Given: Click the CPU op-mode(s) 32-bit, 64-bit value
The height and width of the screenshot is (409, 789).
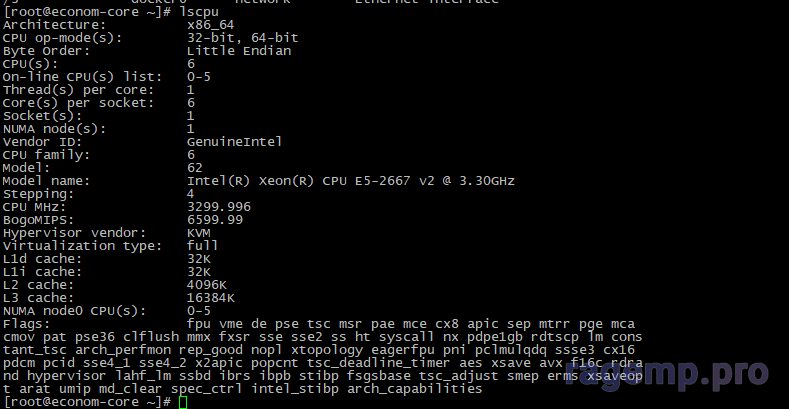Looking at the screenshot, I should click(x=243, y=38).
